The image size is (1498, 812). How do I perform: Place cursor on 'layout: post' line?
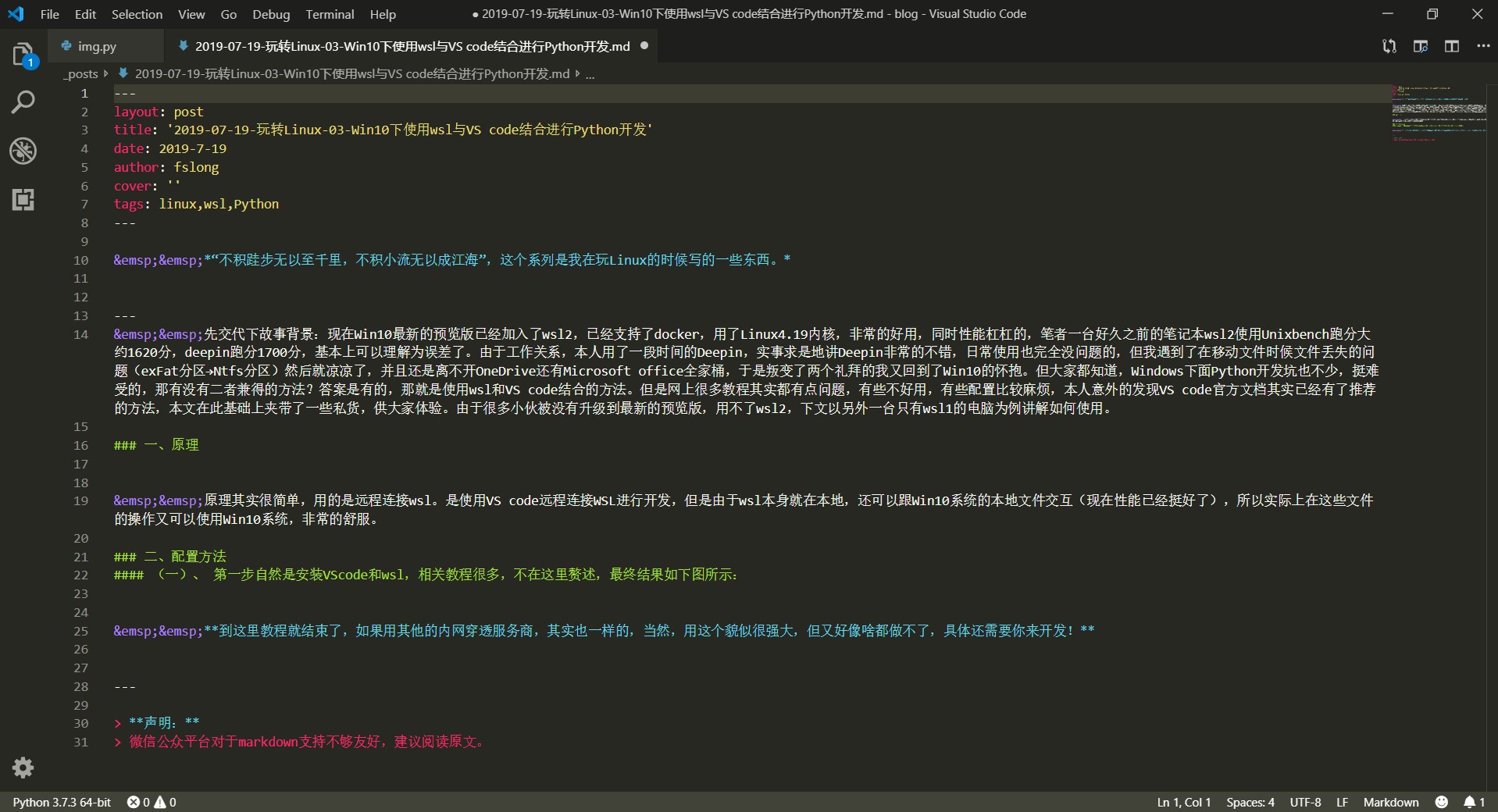tap(159, 112)
